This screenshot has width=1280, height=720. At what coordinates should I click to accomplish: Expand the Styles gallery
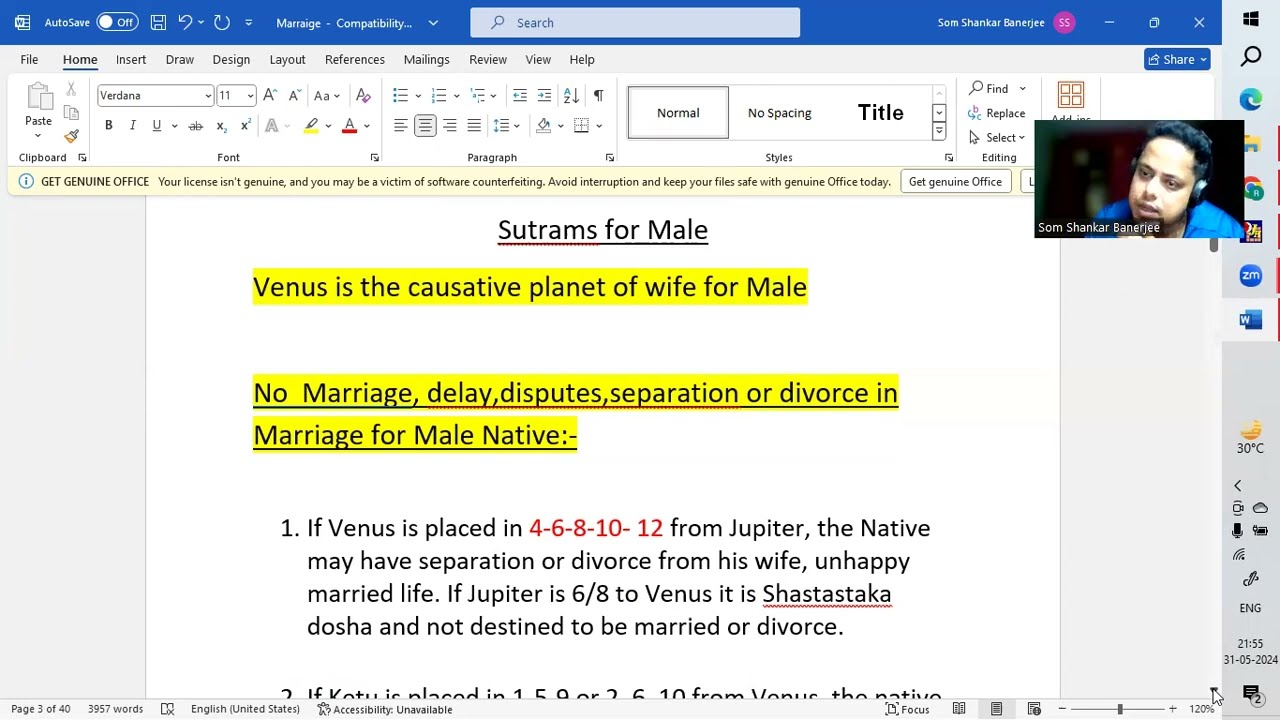pos(939,131)
